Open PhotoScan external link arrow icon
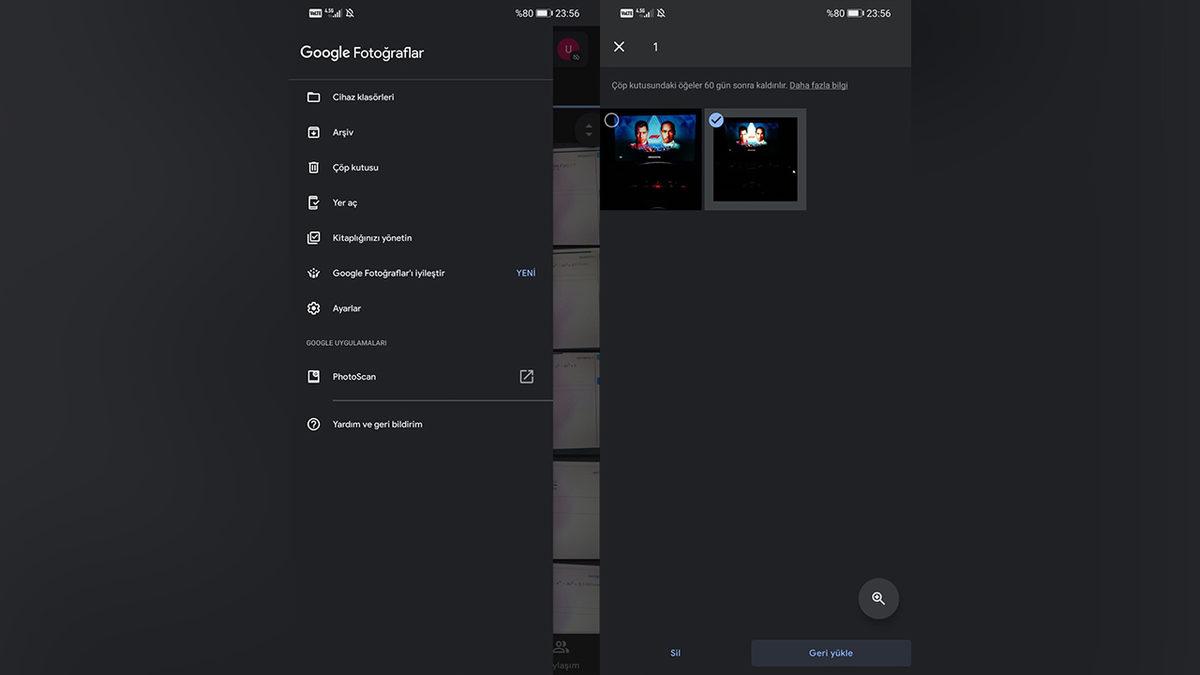Viewport: 1200px width, 675px height. pyautogui.click(x=526, y=377)
